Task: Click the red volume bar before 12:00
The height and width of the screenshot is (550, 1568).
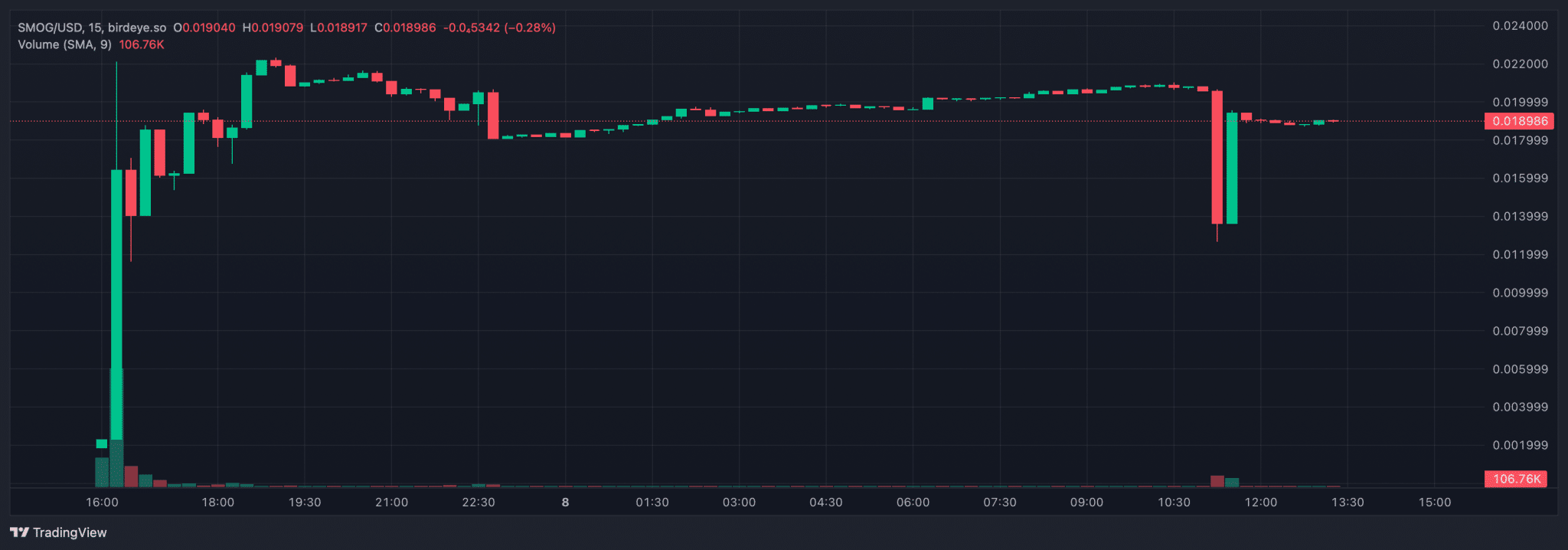Action: click(x=1217, y=481)
